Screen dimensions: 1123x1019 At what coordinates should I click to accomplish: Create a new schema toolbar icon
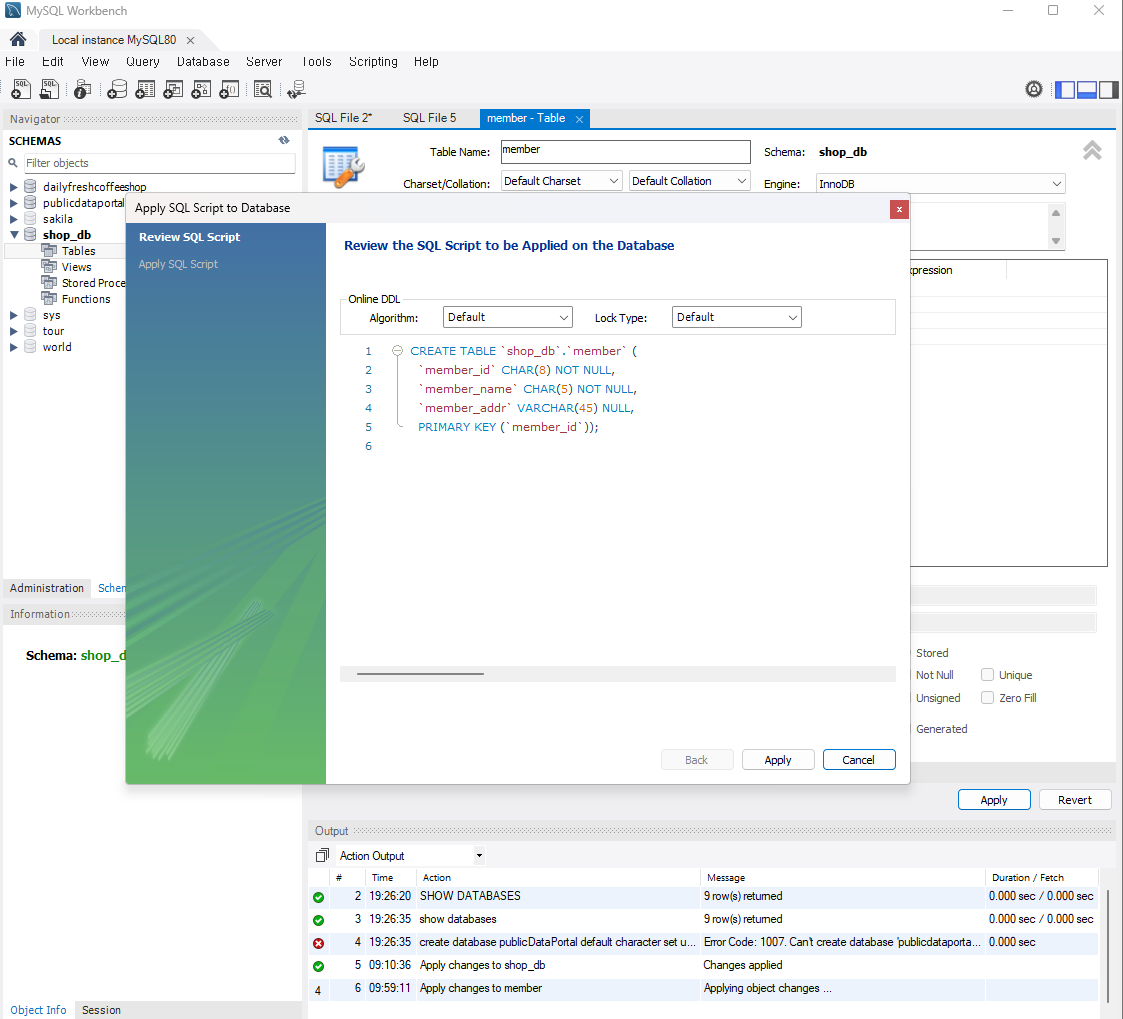click(x=117, y=89)
